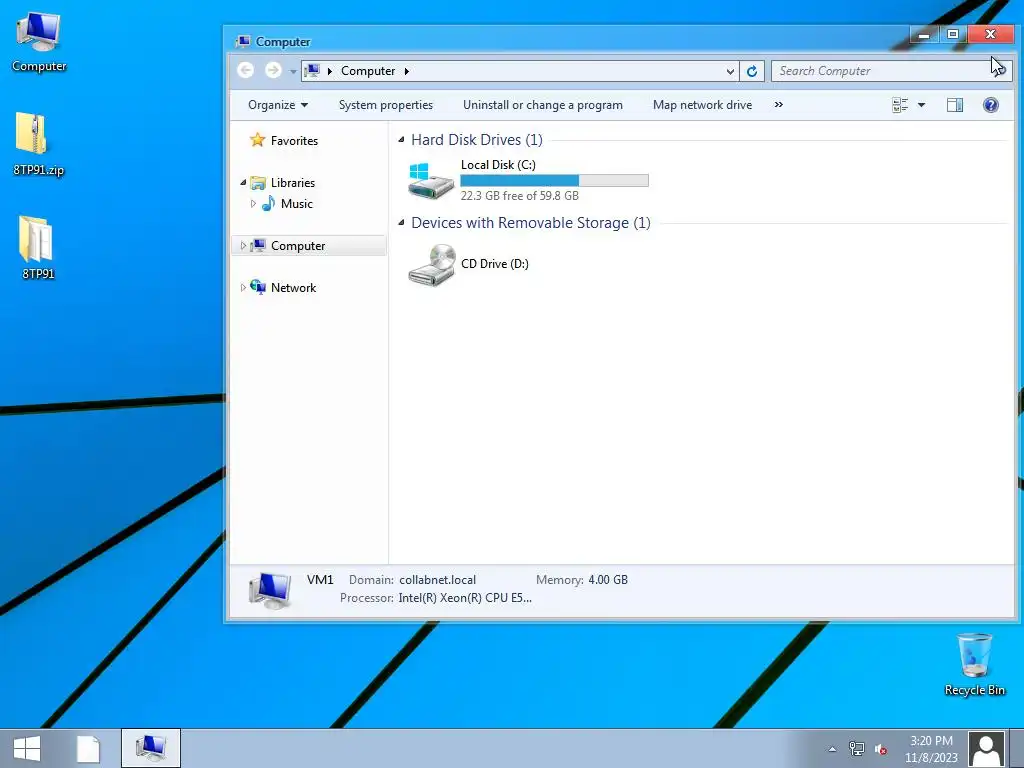
Task: Close the Computer window
Action: click(991, 34)
